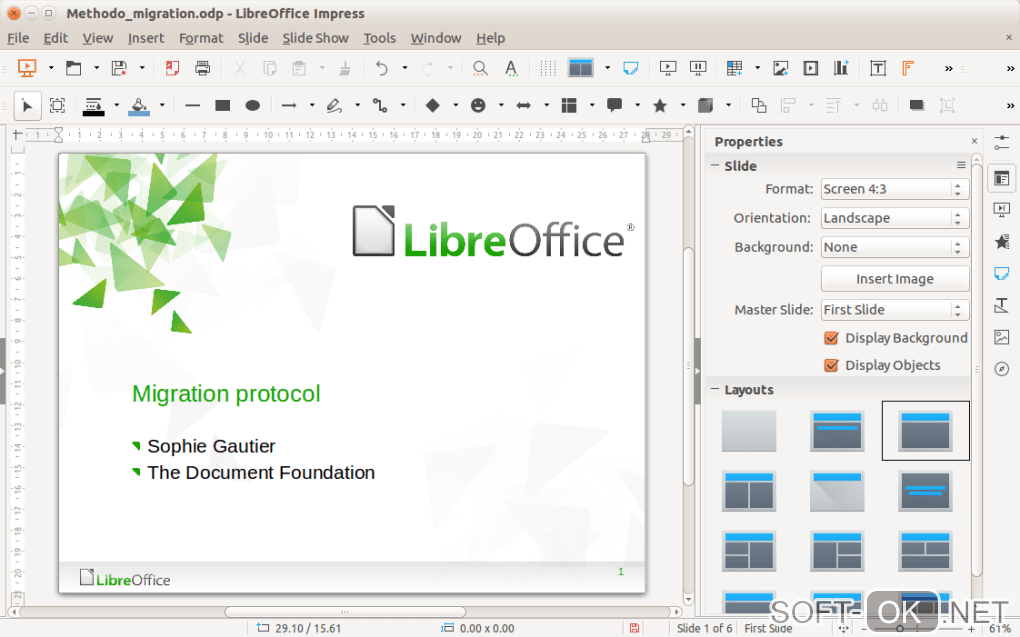Insert a chart icon
Image resolution: width=1020 pixels, height=637 pixels.
(841, 68)
